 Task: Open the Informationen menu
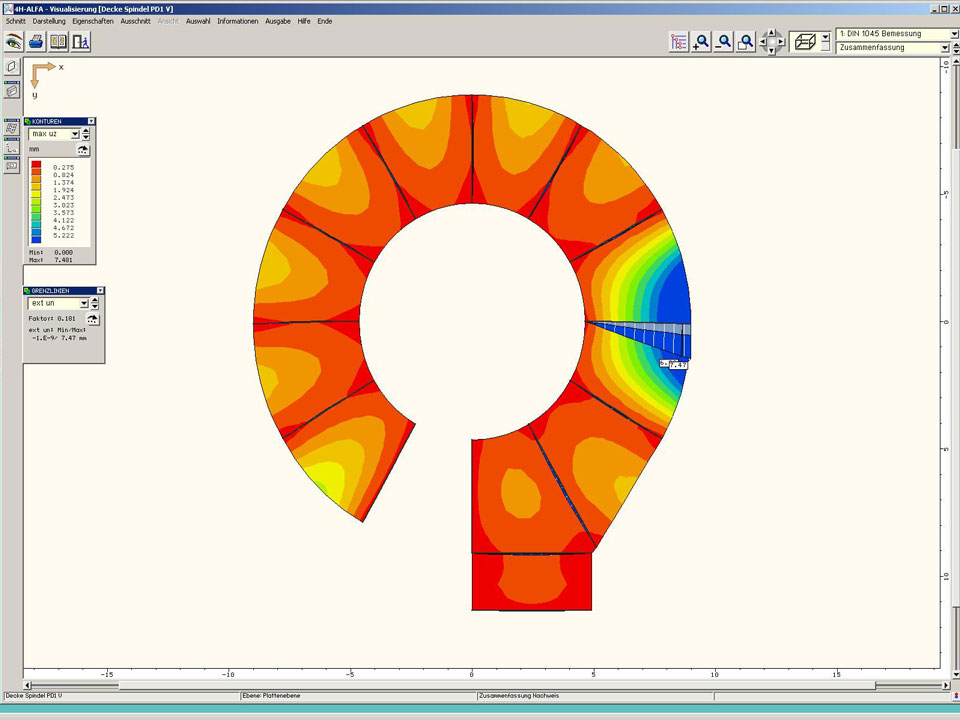(x=237, y=21)
